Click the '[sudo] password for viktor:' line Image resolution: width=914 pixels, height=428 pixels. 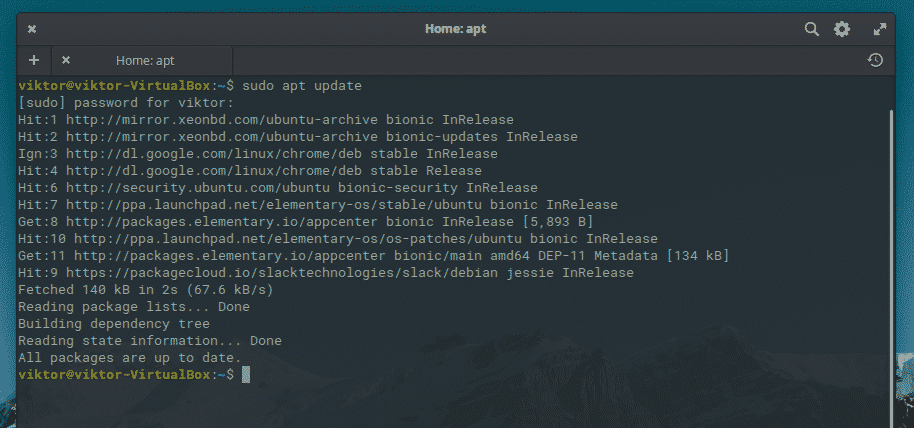[126, 103]
